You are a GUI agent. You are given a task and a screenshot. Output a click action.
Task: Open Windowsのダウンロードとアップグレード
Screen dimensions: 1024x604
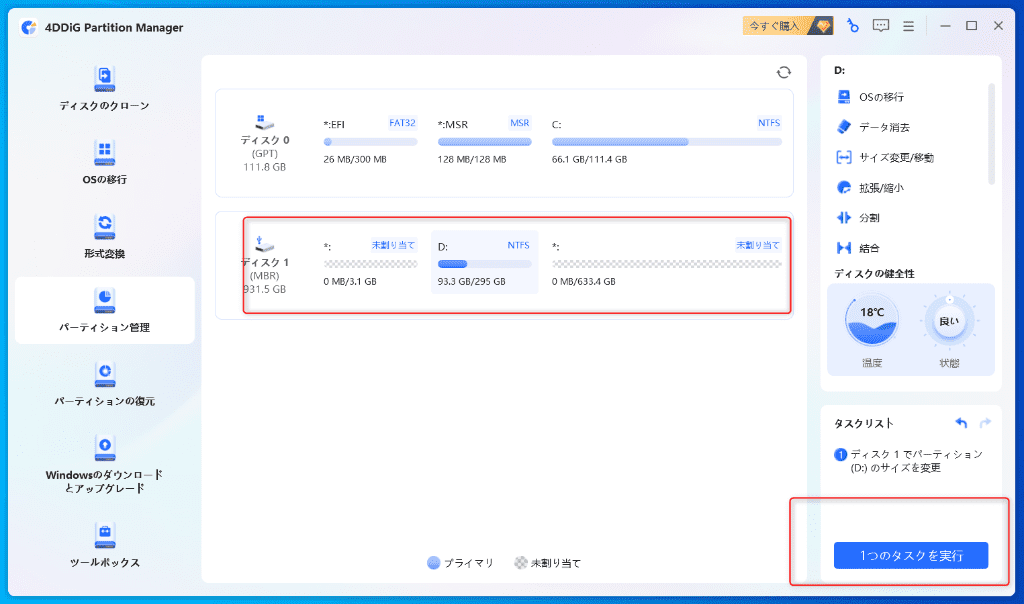(x=104, y=464)
